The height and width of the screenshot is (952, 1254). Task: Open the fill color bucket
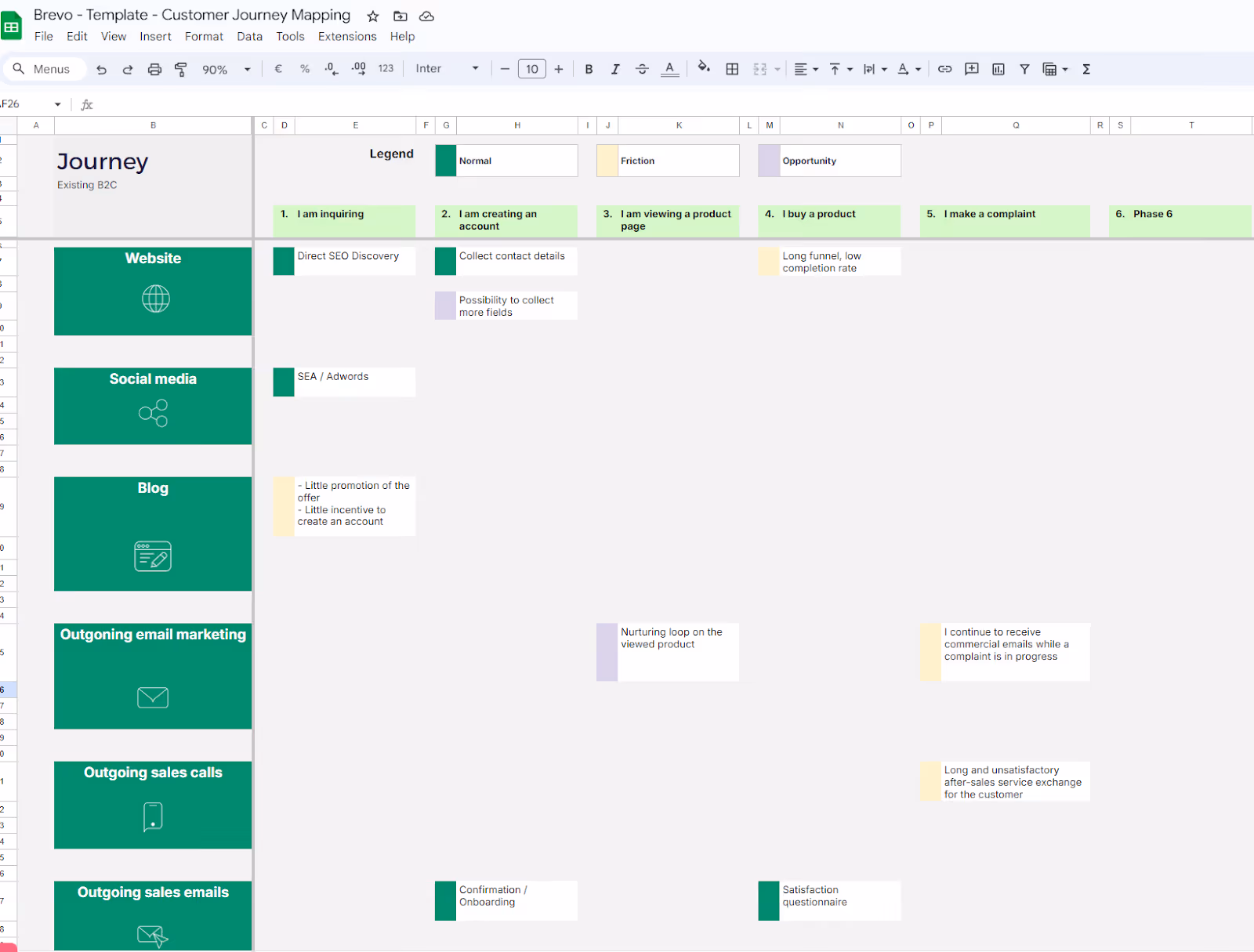(x=704, y=68)
